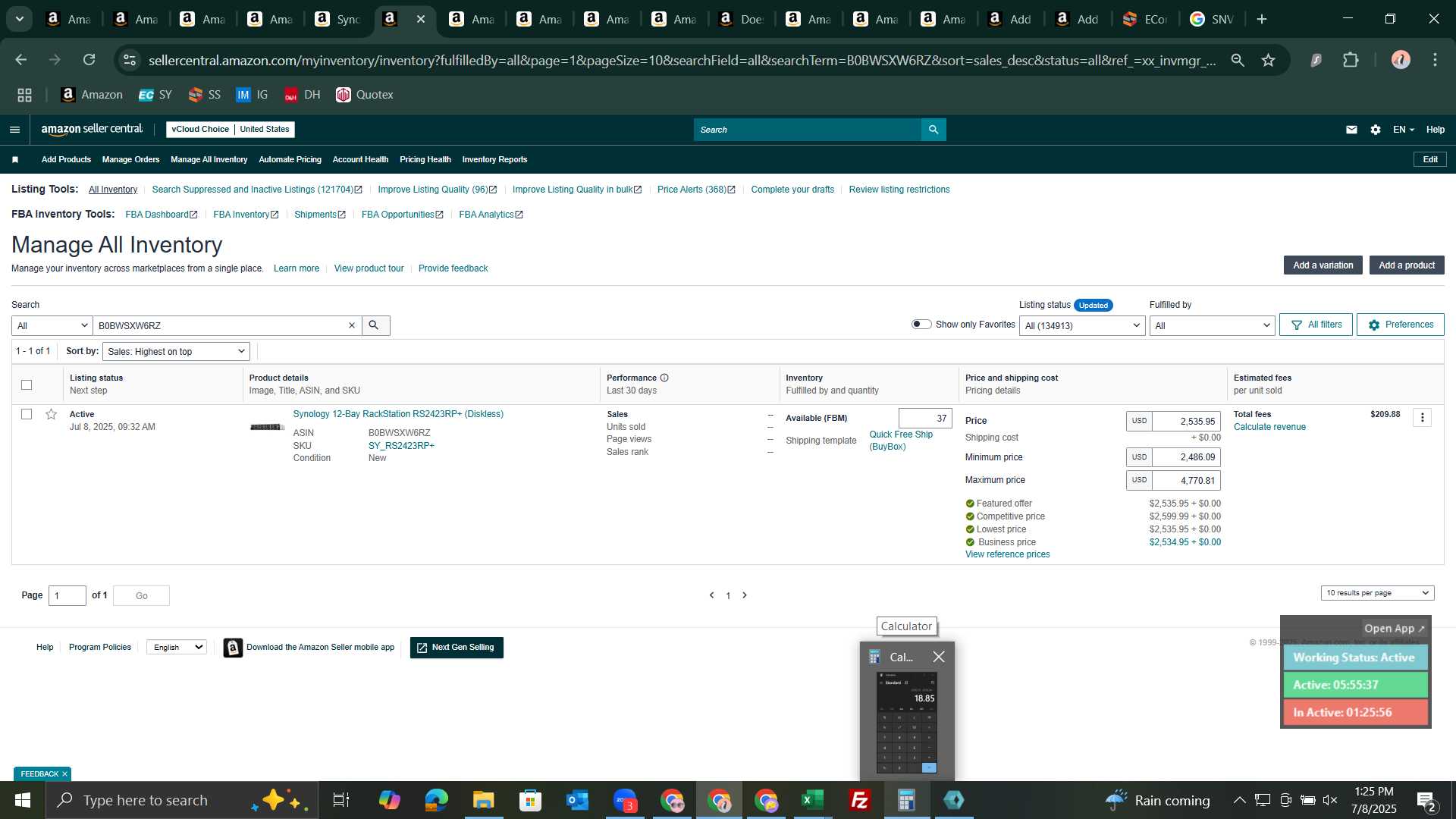This screenshot has height=819, width=1456.
Task: Open the Fulfilled by dropdown
Action: 1212,325
